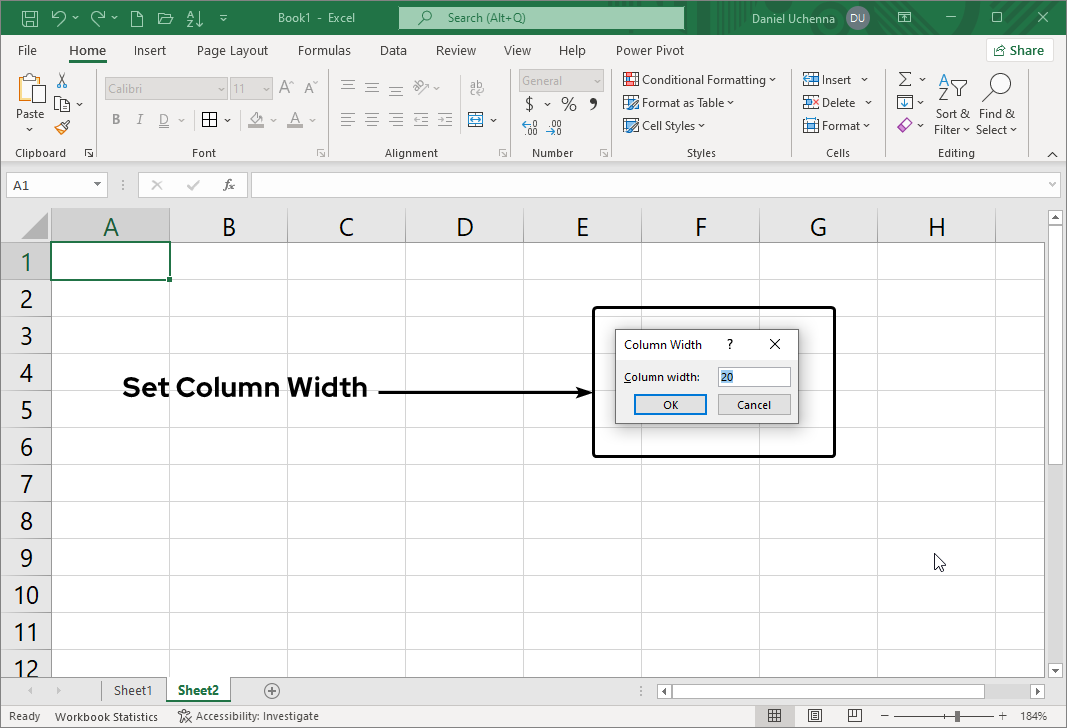Select the Sheet1 worksheet tab

click(134, 690)
